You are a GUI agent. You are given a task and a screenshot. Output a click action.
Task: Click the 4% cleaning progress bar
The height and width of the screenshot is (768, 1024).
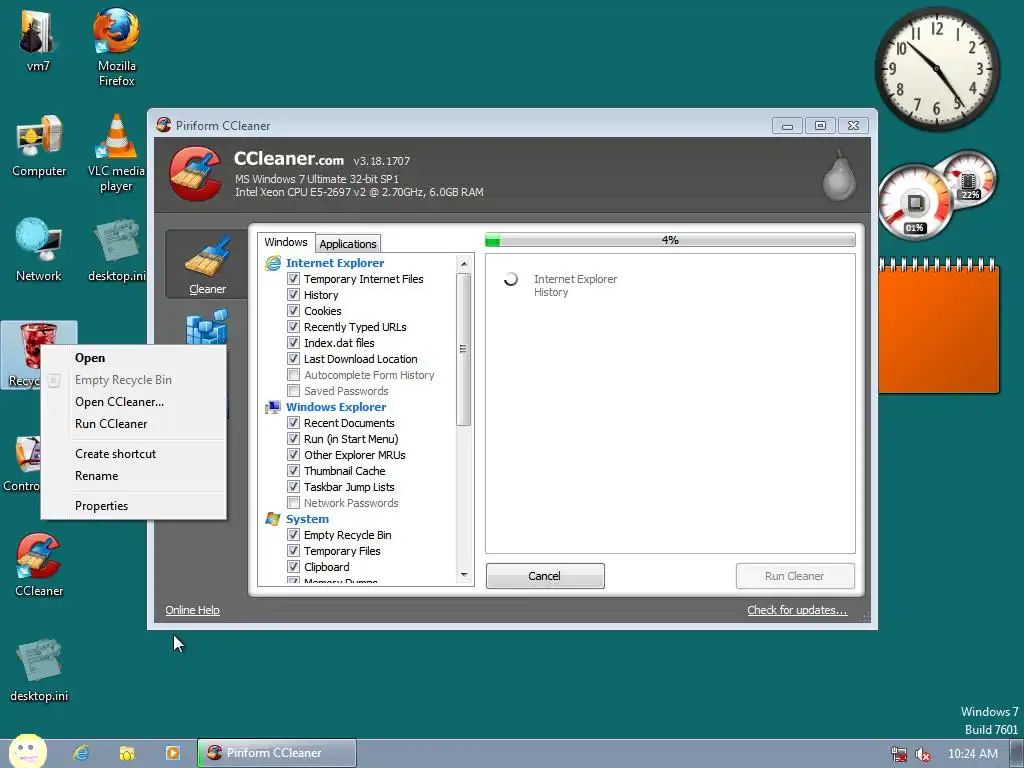670,240
